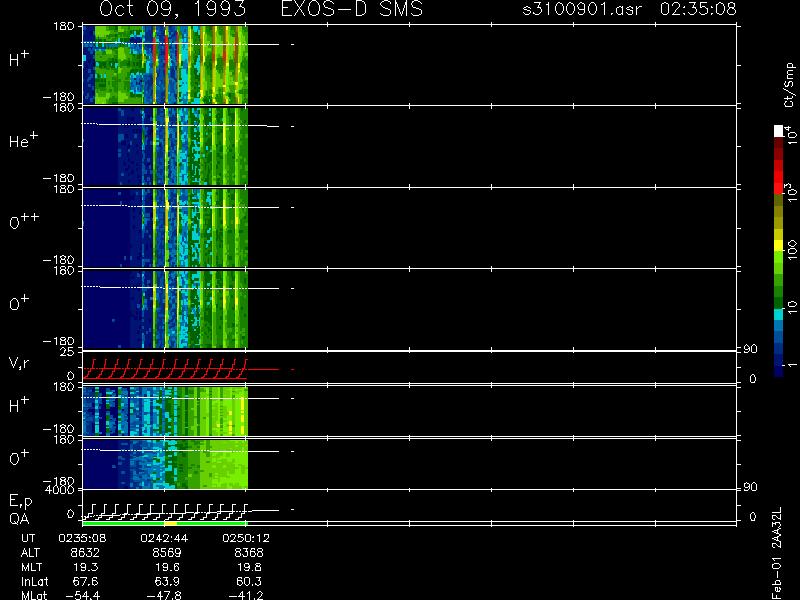Click the yellow segment in QA bar
This screenshot has width=800, height=600.
(170, 523)
